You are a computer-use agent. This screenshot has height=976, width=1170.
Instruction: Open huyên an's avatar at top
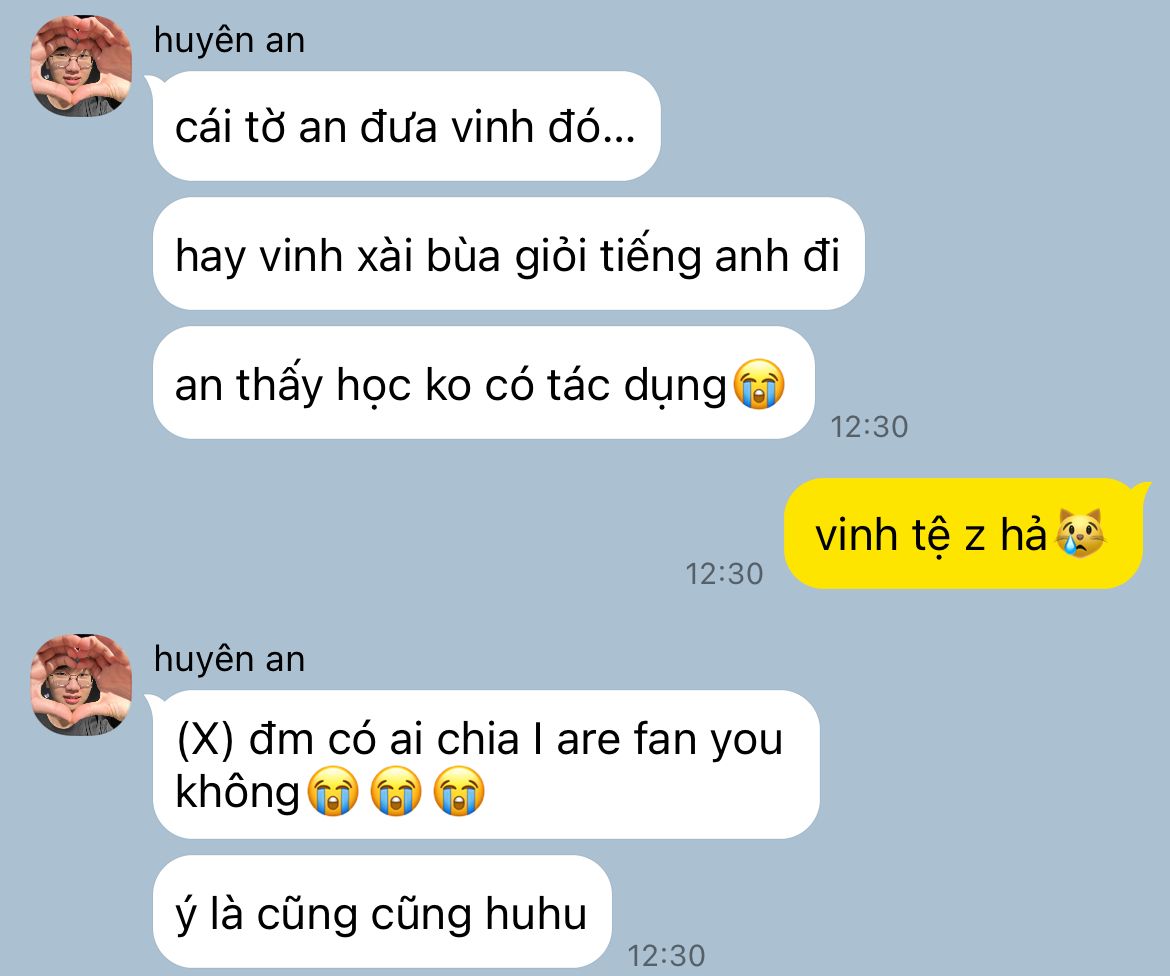click(81, 66)
